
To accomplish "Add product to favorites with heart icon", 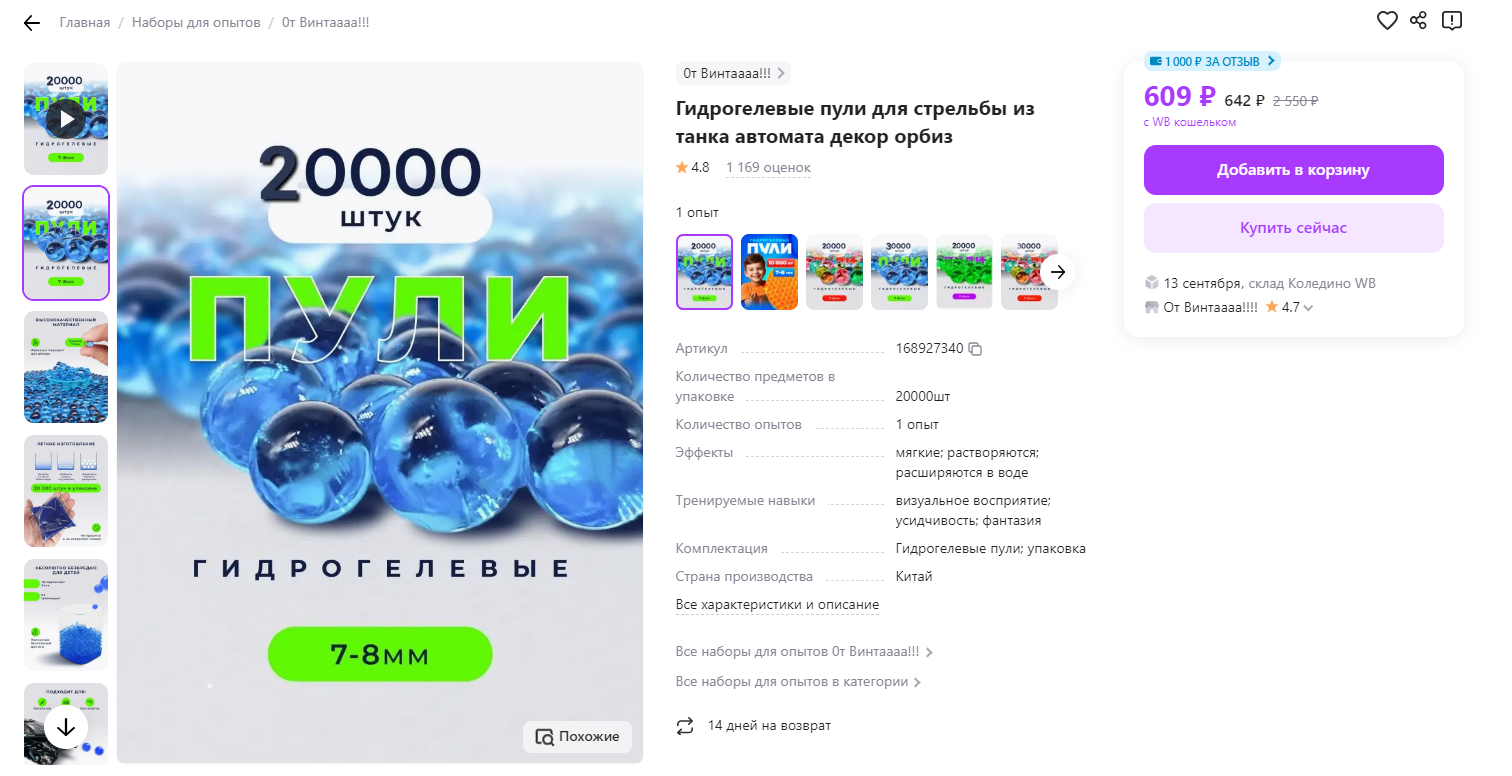I will coord(1387,21).
